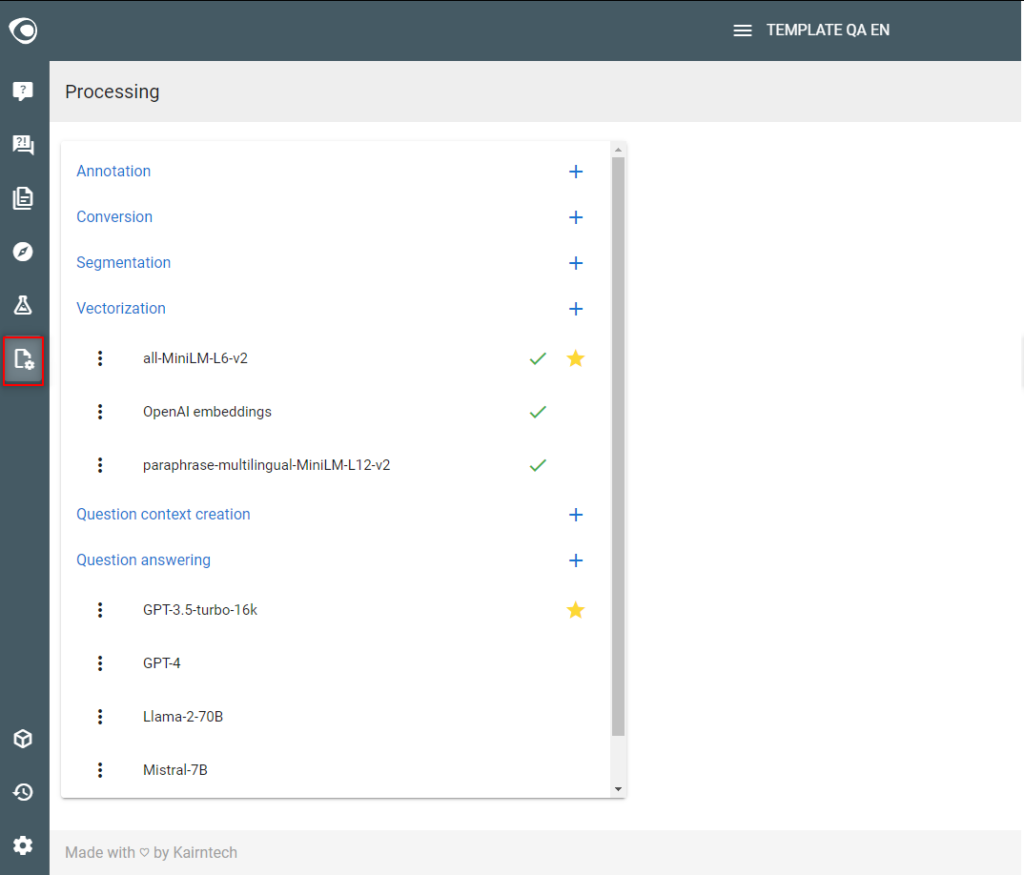
Task: Click green checkmark for all-MiniLM-L6-v2
Action: click(537, 358)
